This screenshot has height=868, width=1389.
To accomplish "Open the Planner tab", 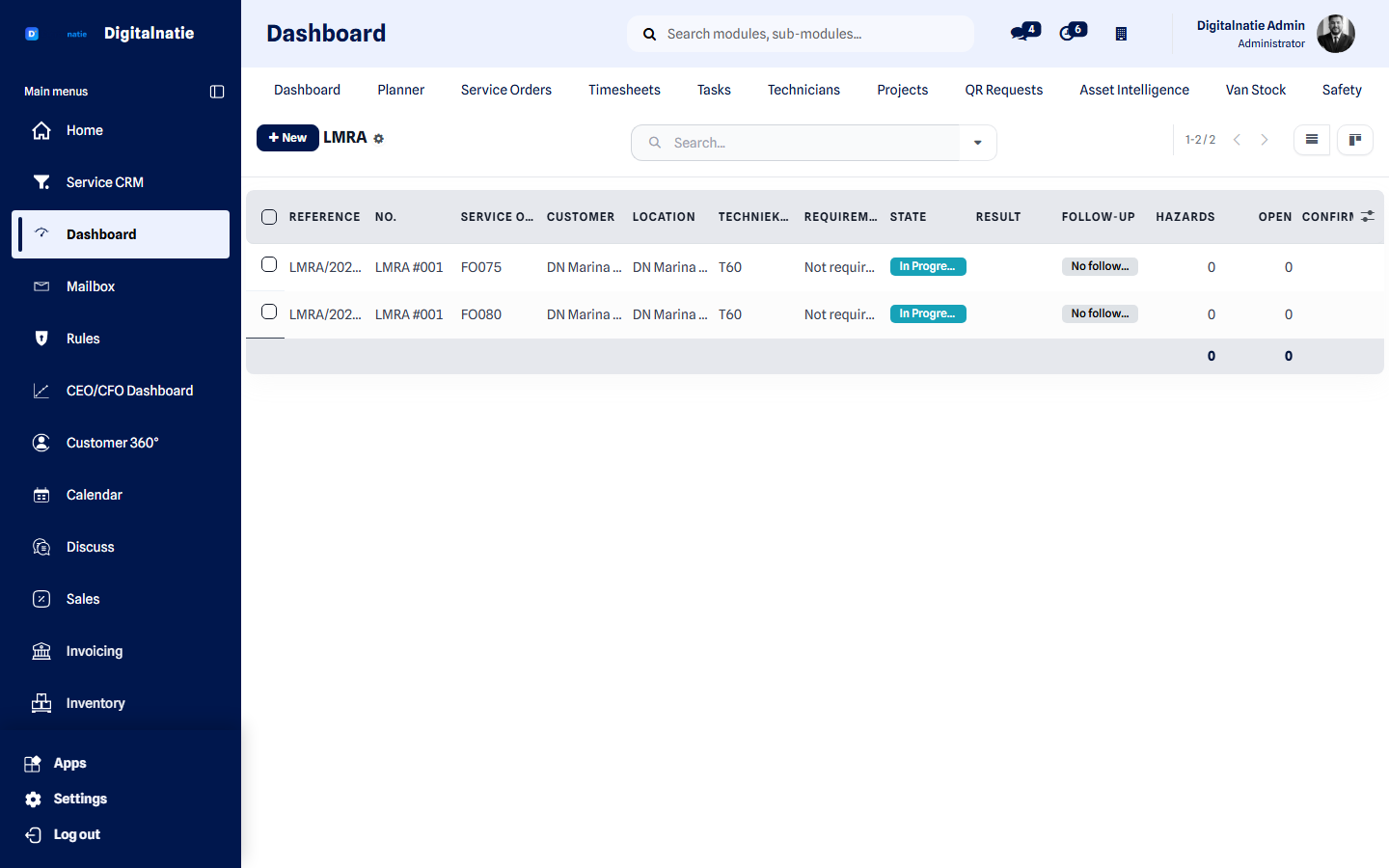I will [x=400, y=90].
